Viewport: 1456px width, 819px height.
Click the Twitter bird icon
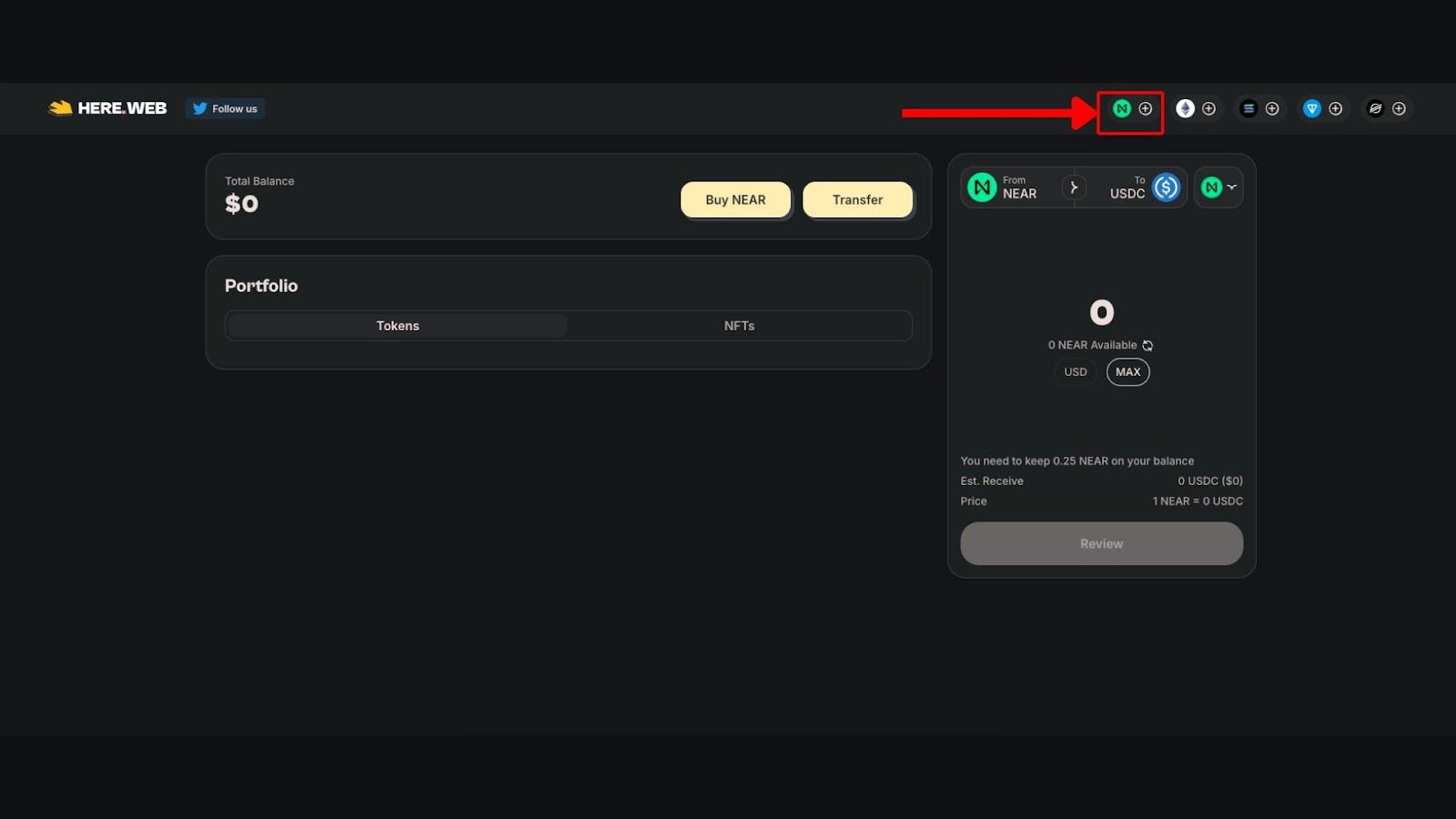tap(199, 108)
